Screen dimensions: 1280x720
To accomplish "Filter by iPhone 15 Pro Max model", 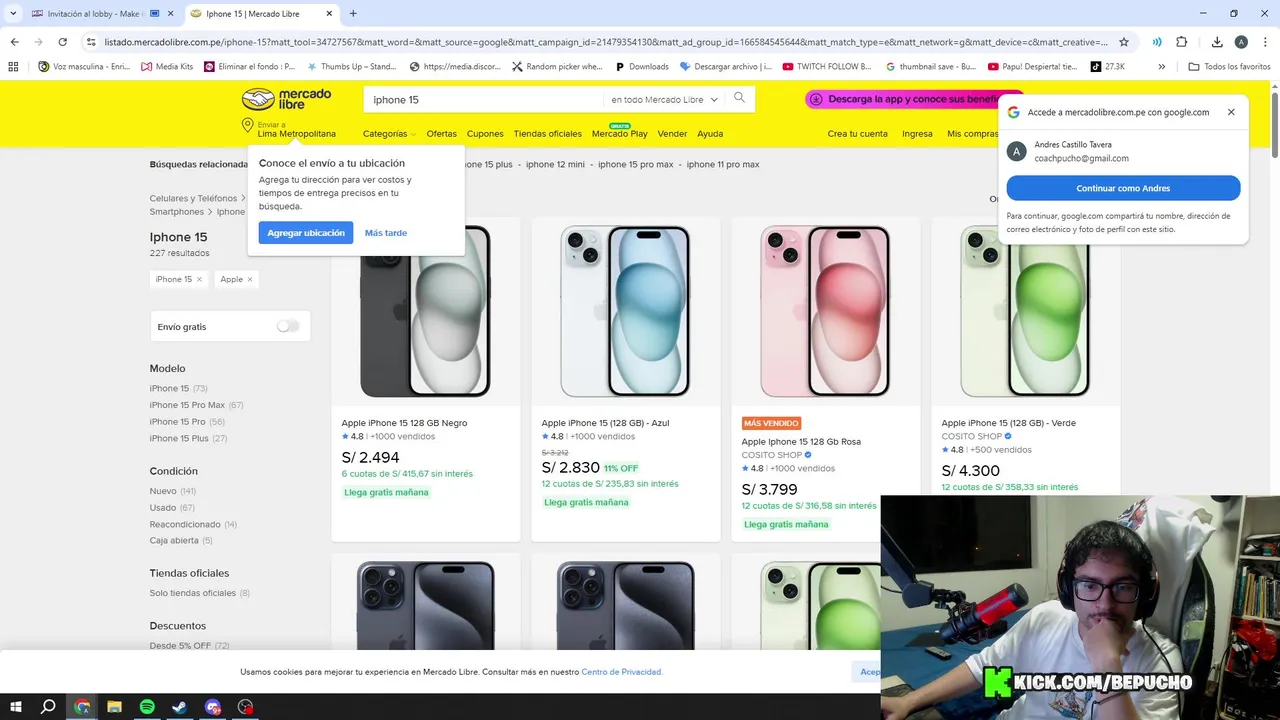I will click(x=187, y=405).
